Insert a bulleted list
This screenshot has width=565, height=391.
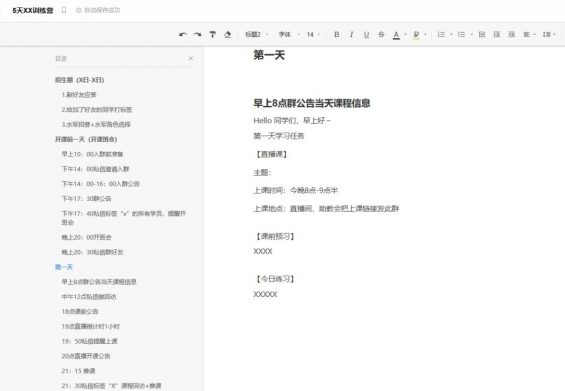[461, 35]
